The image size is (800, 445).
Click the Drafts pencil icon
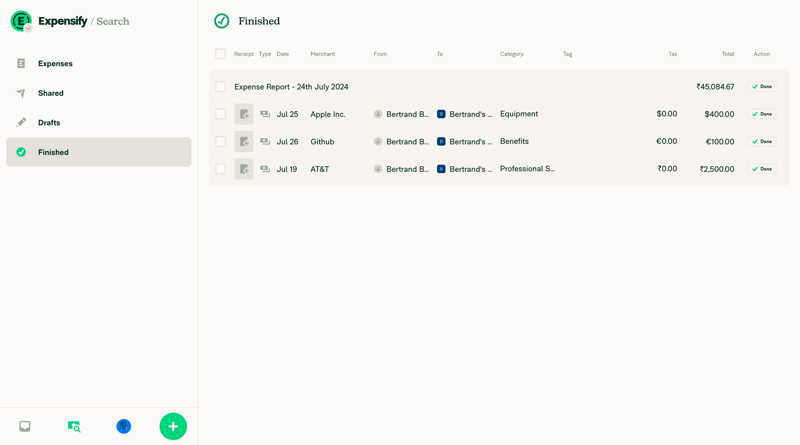pyautogui.click(x=21, y=122)
